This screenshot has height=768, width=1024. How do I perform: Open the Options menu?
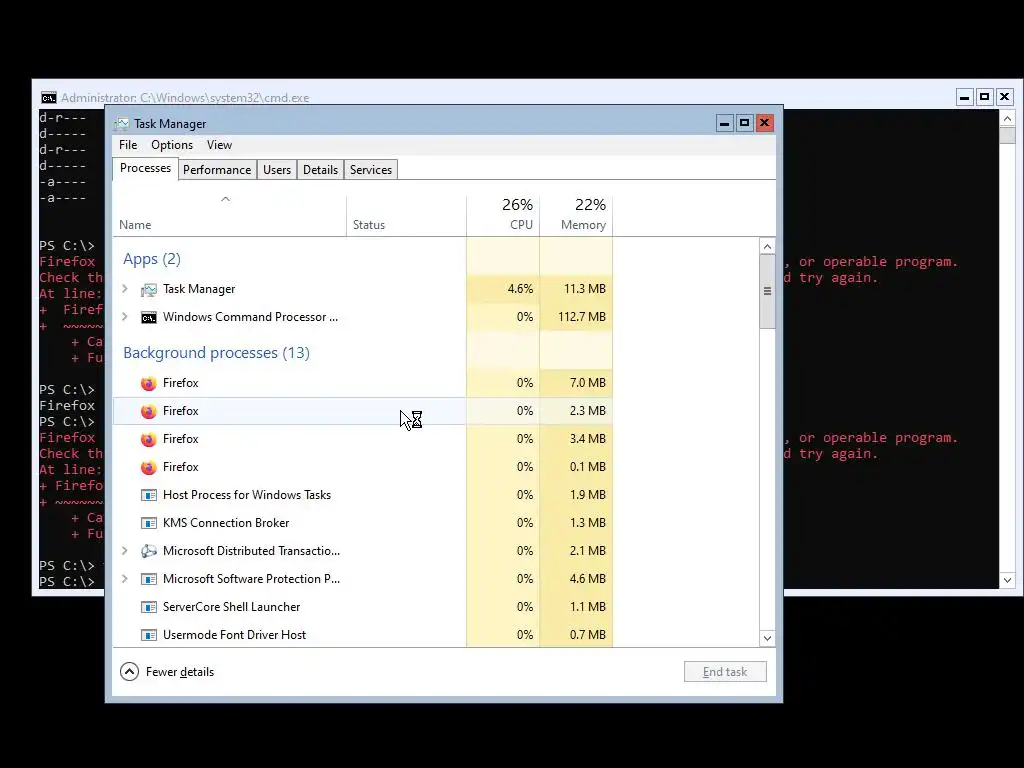pos(172,145)
